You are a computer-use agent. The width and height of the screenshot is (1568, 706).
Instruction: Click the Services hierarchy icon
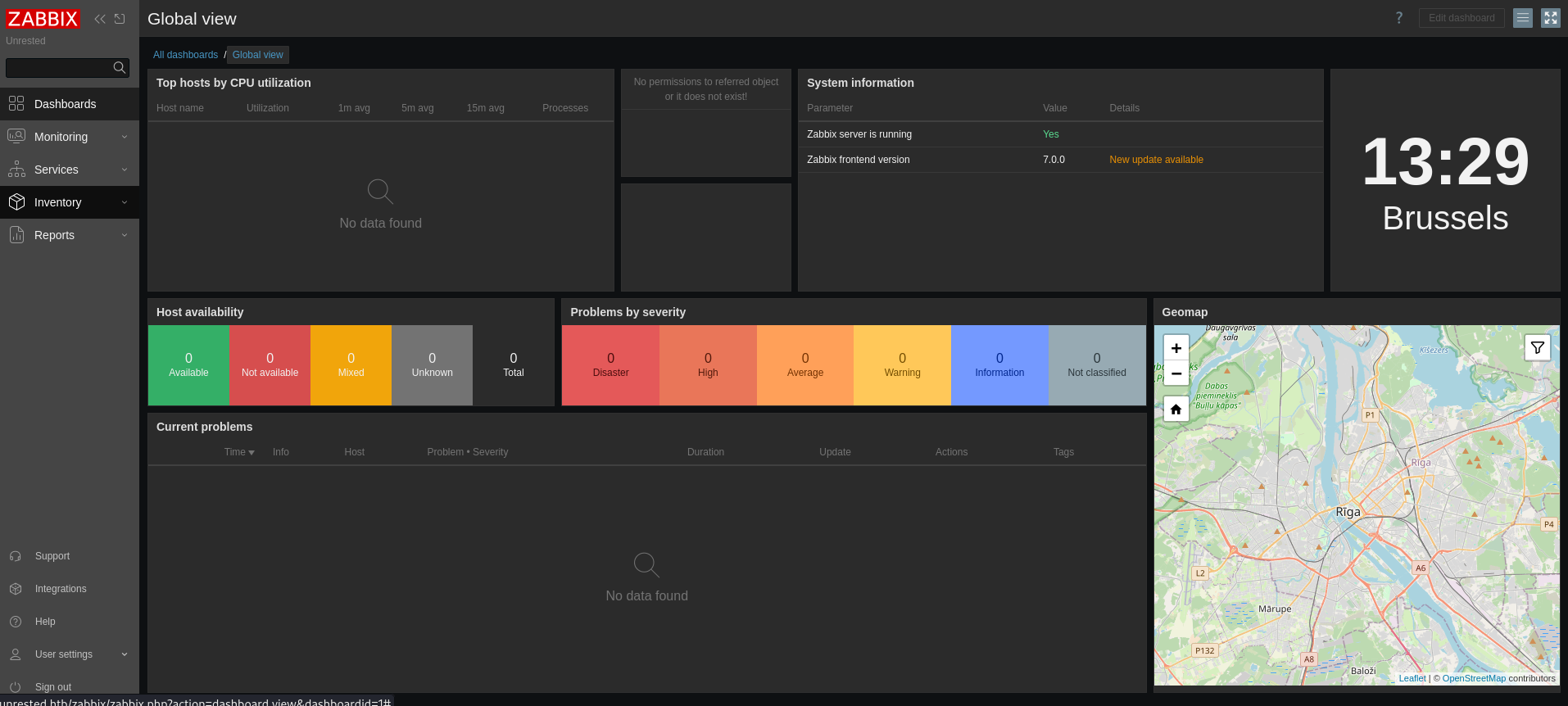[x=16, y=170]
